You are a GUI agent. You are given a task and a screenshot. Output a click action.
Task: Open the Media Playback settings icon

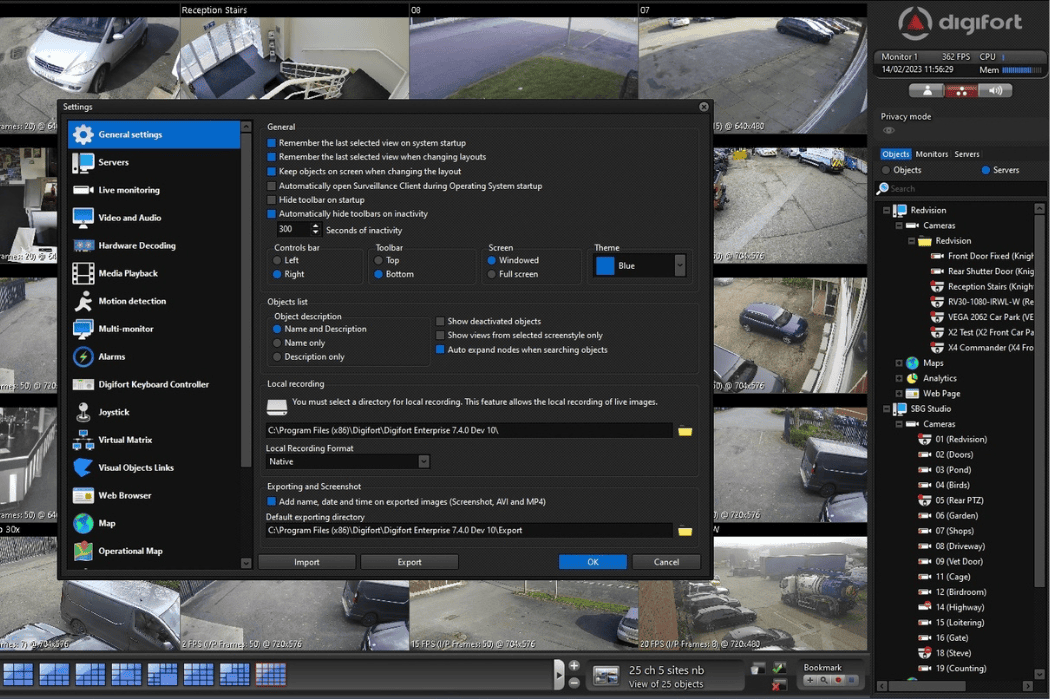[83, 273]
